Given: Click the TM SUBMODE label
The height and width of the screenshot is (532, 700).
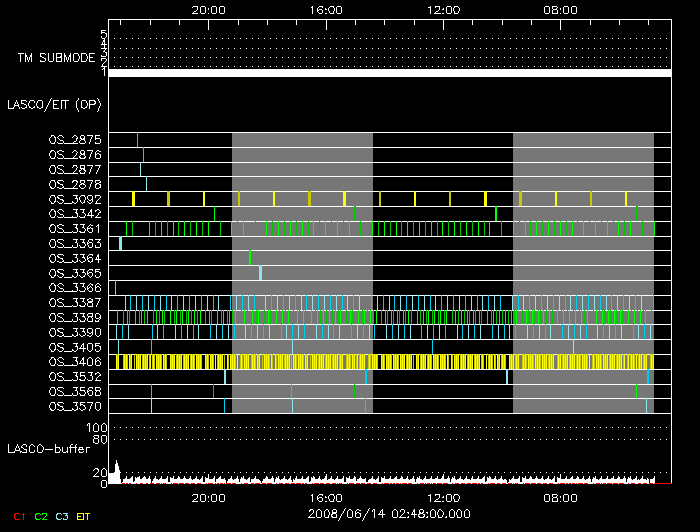Looking at the screenshot, I should tap(57, 58).
